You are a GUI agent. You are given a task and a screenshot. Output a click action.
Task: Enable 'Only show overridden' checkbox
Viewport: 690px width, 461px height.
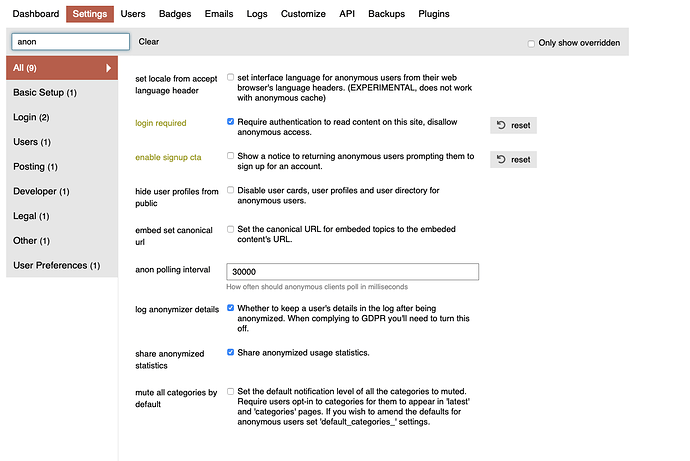tap(531, 44)
